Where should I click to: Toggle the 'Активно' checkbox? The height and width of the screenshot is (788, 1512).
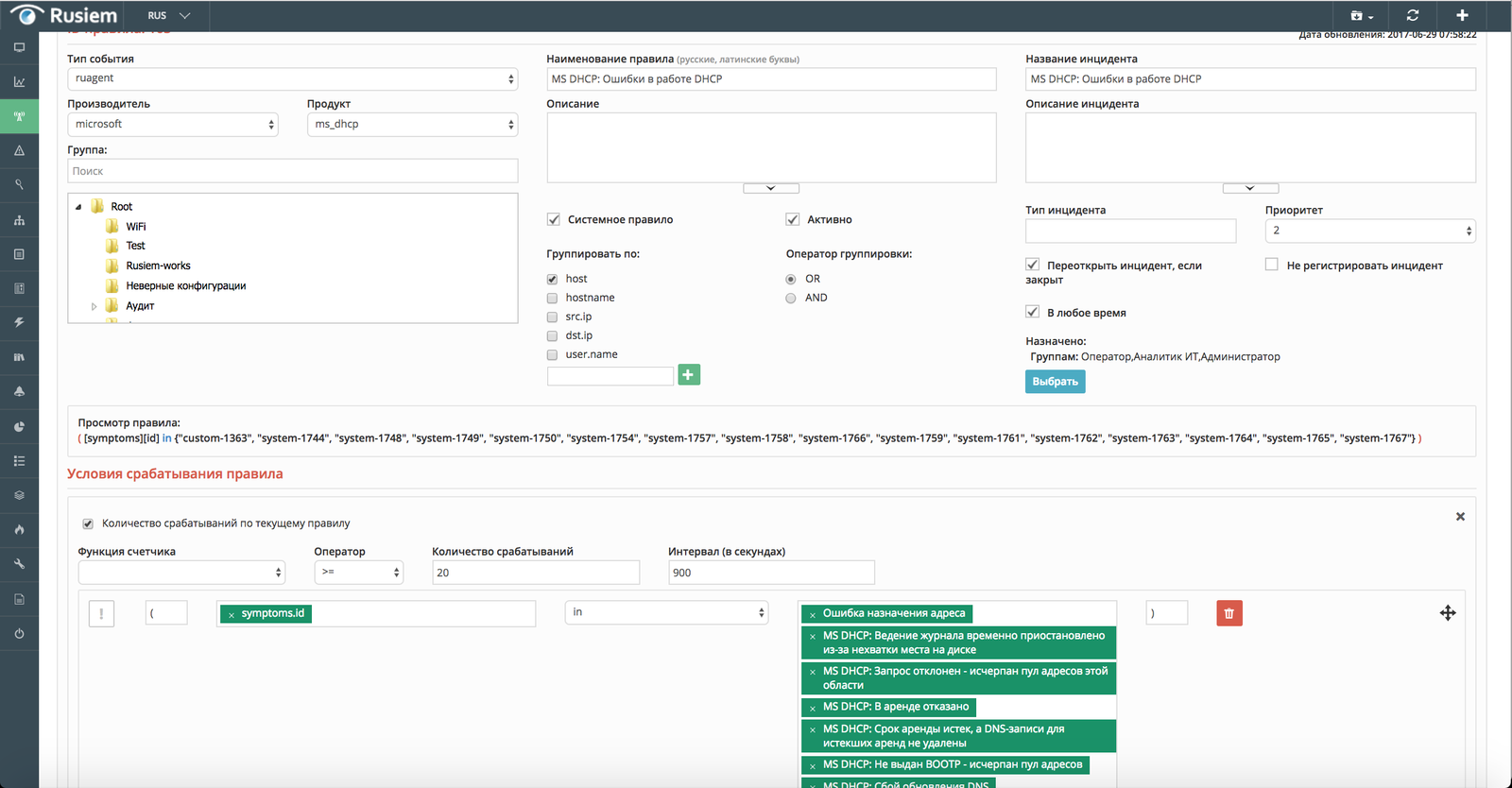pos(793,219)
